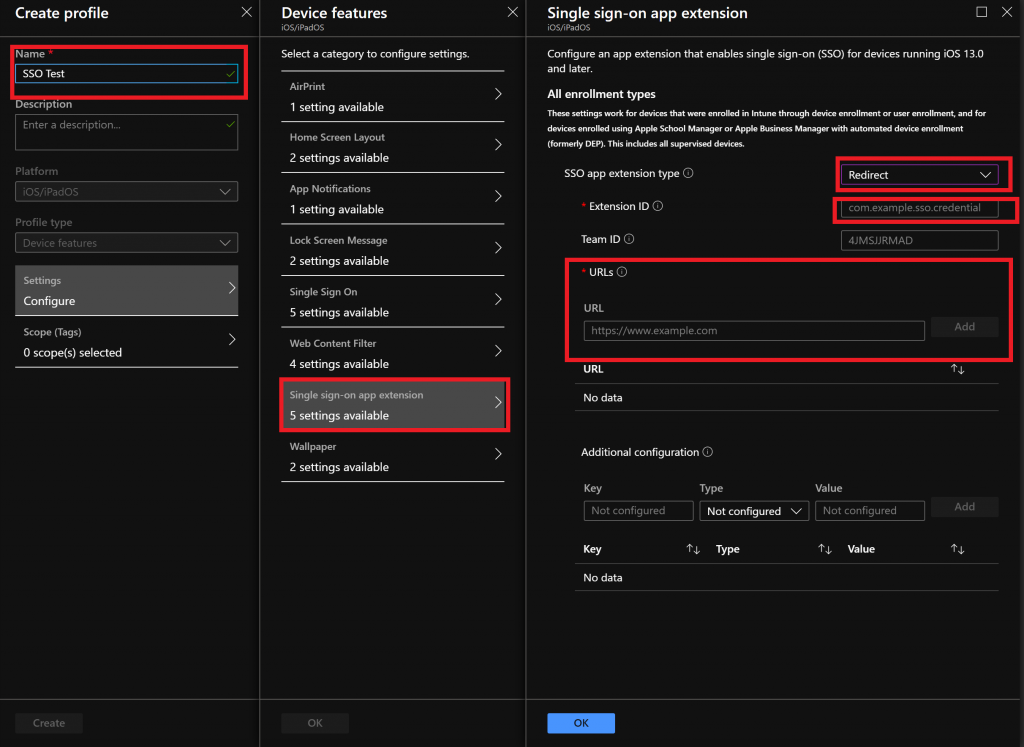1024x747 pixels.
Task: Open SSO app extension type Redirect dropdown
Action: [x=918, y=175]
